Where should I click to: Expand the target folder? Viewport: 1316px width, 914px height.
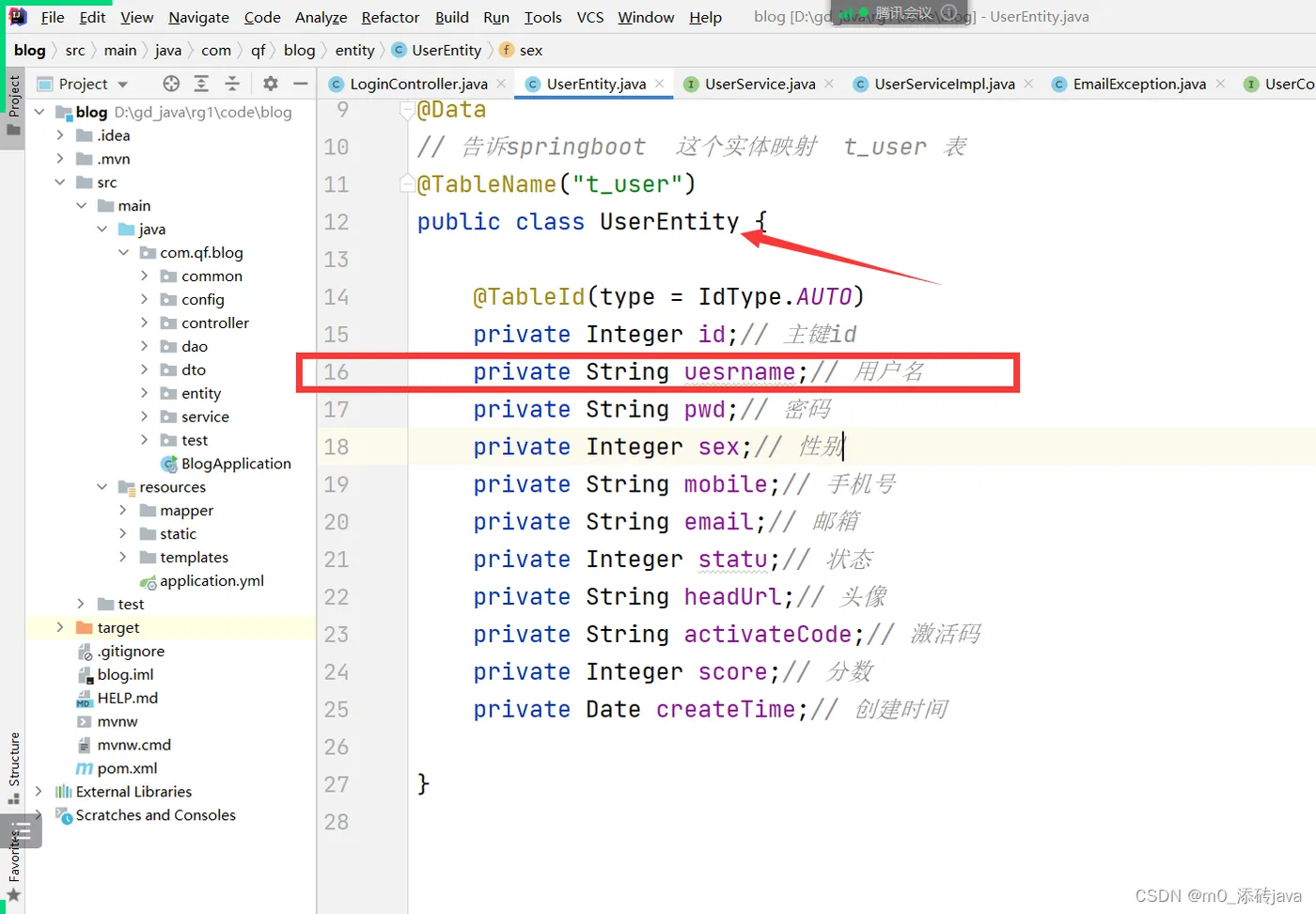60,627
